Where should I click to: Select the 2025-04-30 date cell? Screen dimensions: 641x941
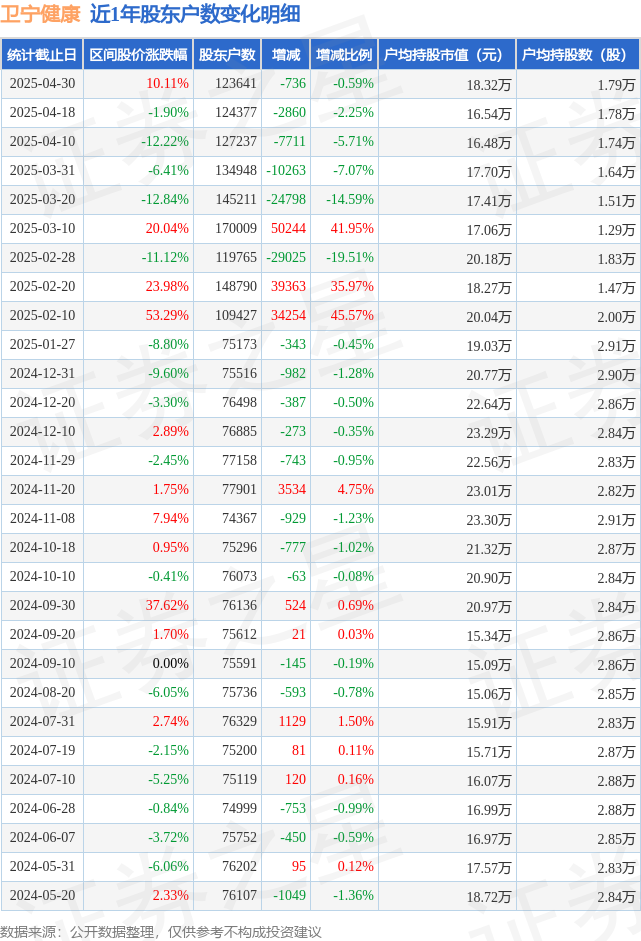point(43,83)
